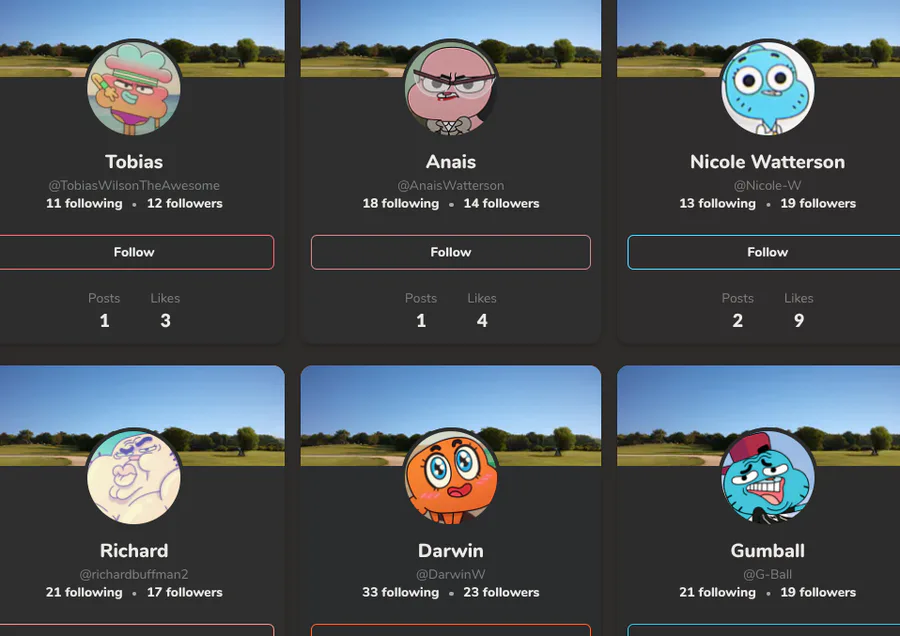
Task: View Tobias's 12 followers
Action: pyautogui.click(x=184, y=203)
